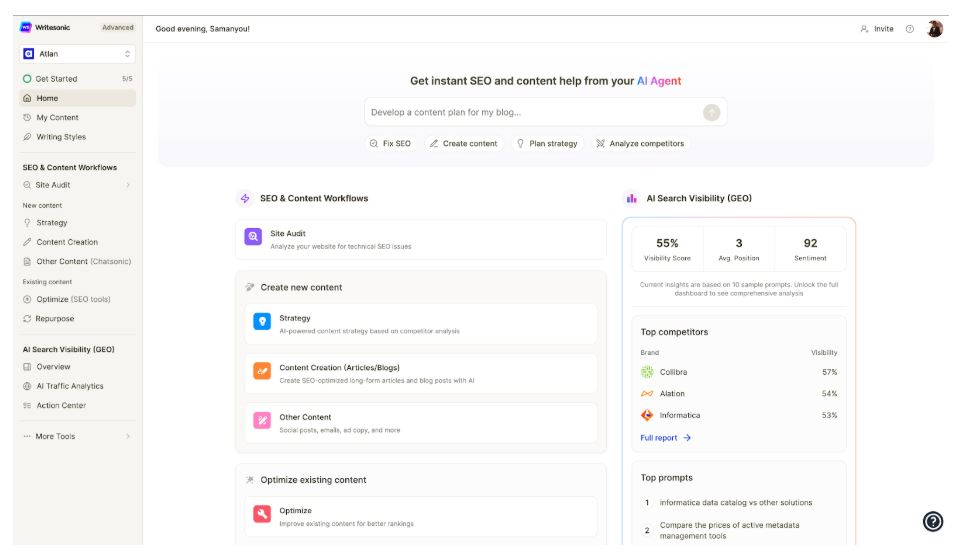Click the Alation competitor logo

[x=647, y=393]
